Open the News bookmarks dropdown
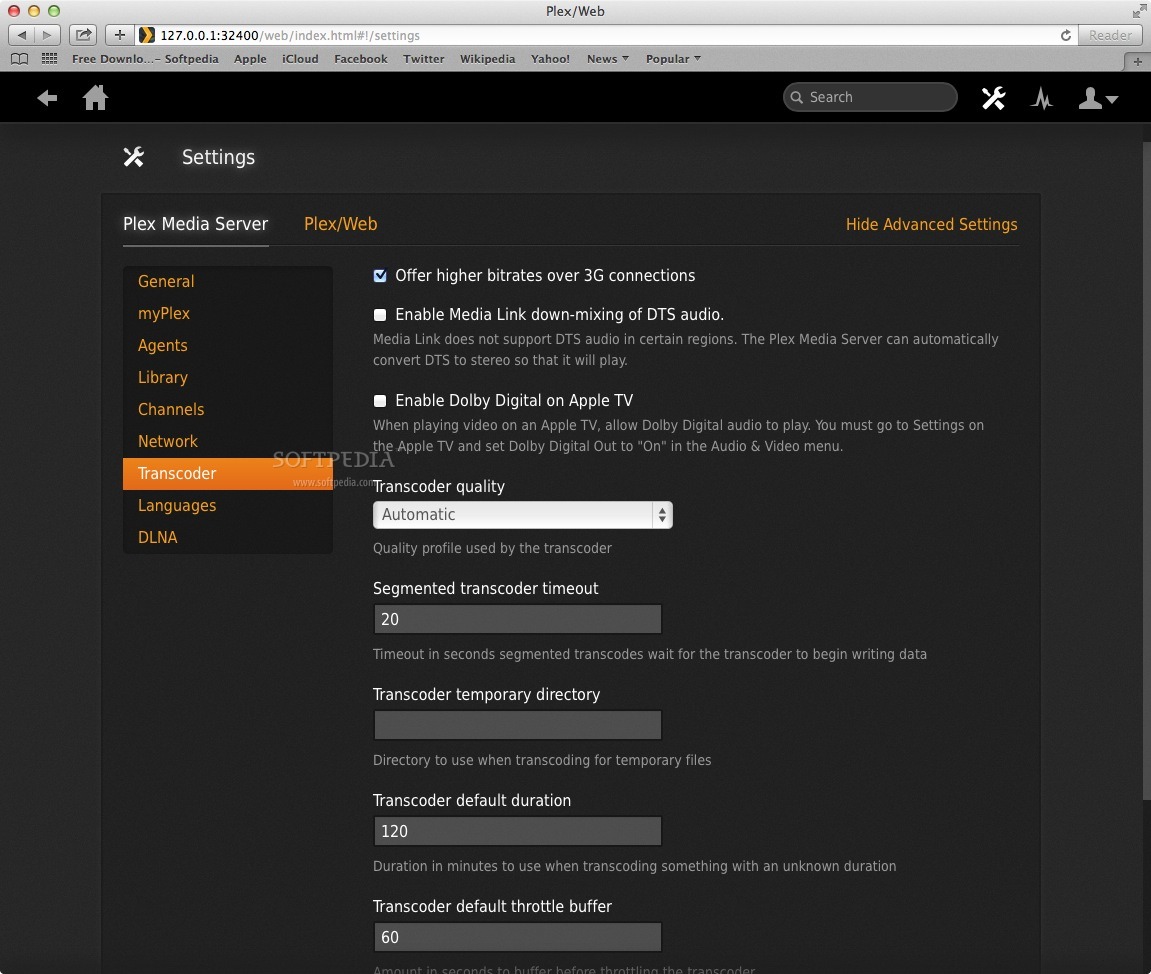This screenshot has width=1151, height=974. tap(607, 59)
